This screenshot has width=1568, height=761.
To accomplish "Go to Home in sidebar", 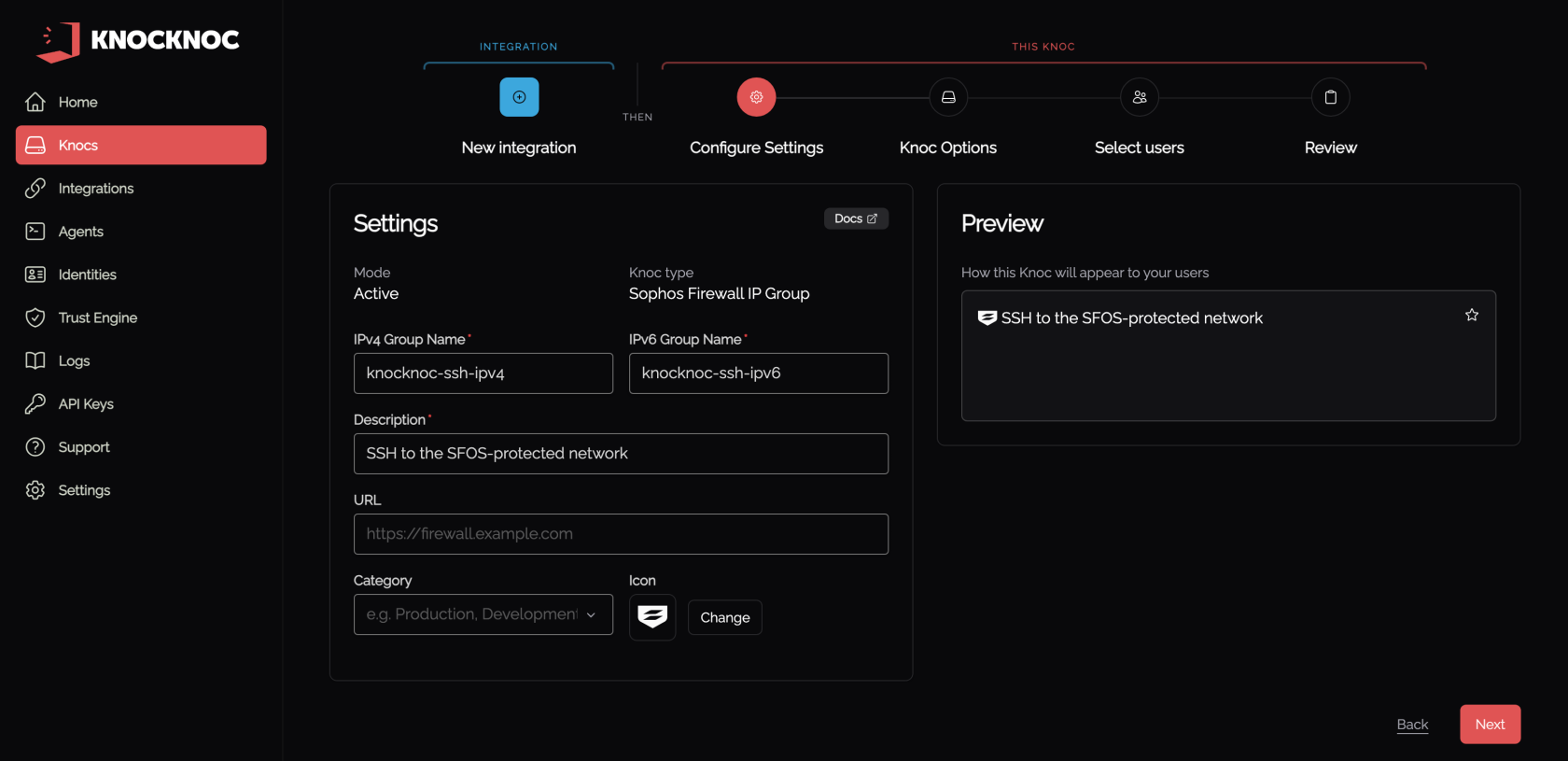I will click(x=141, y=102).
